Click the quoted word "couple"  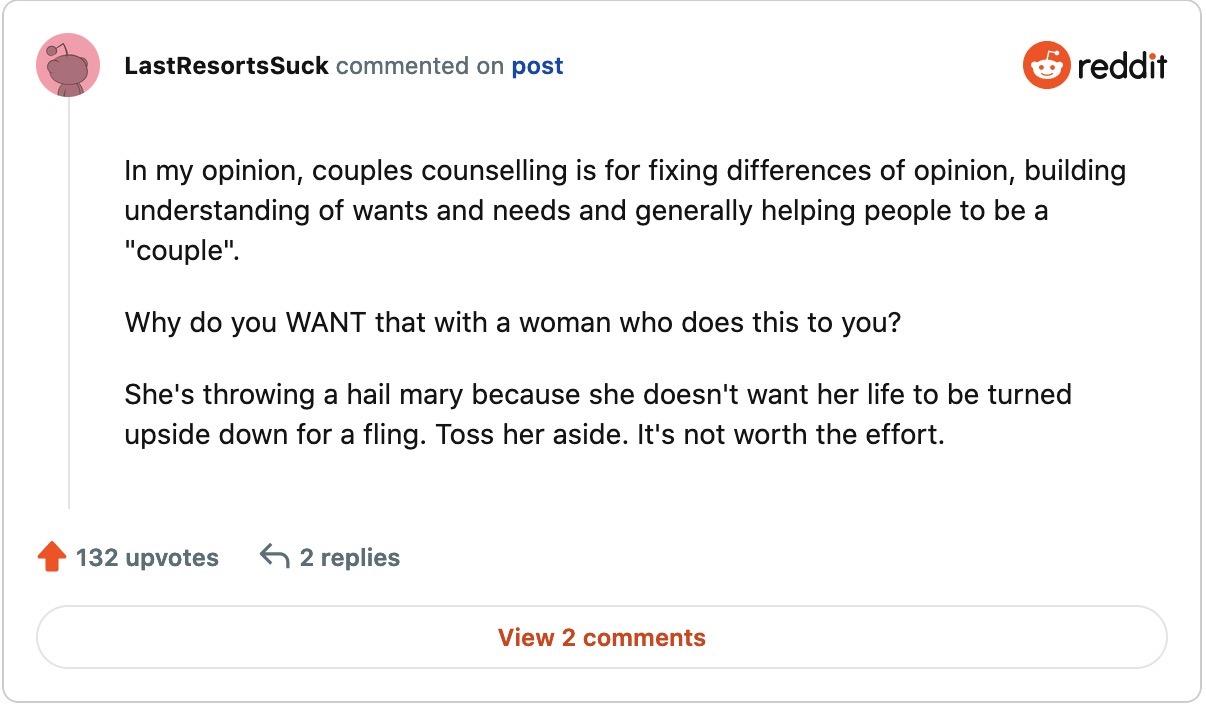pos(180,249)
